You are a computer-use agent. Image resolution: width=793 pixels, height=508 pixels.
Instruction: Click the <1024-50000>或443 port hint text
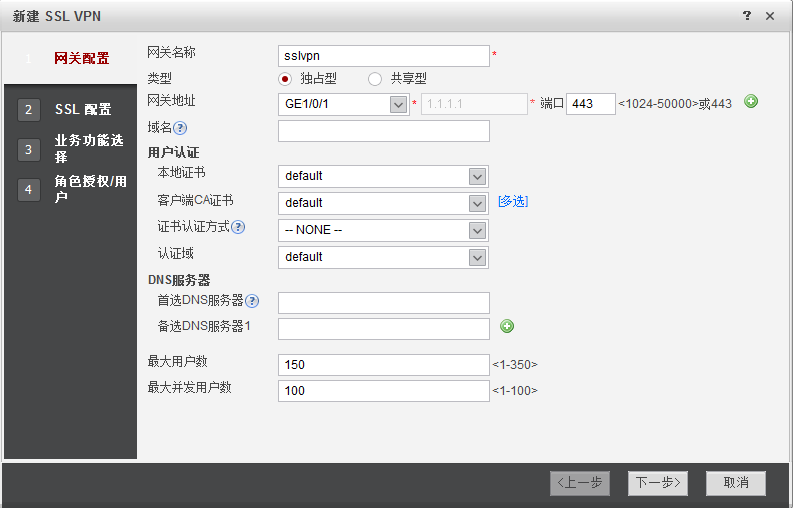click(675, 104)
